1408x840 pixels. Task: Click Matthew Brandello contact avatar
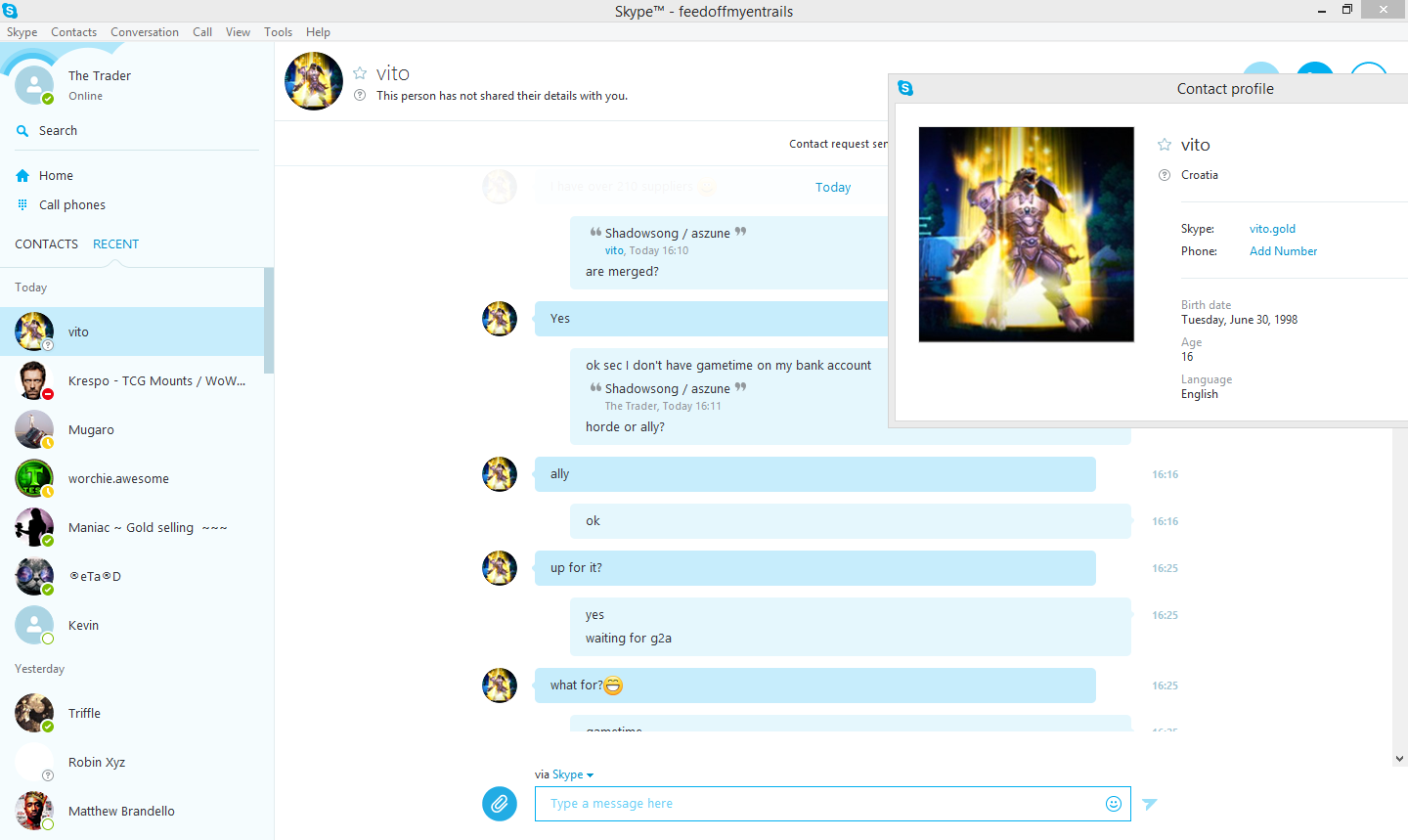pos(34,812)
